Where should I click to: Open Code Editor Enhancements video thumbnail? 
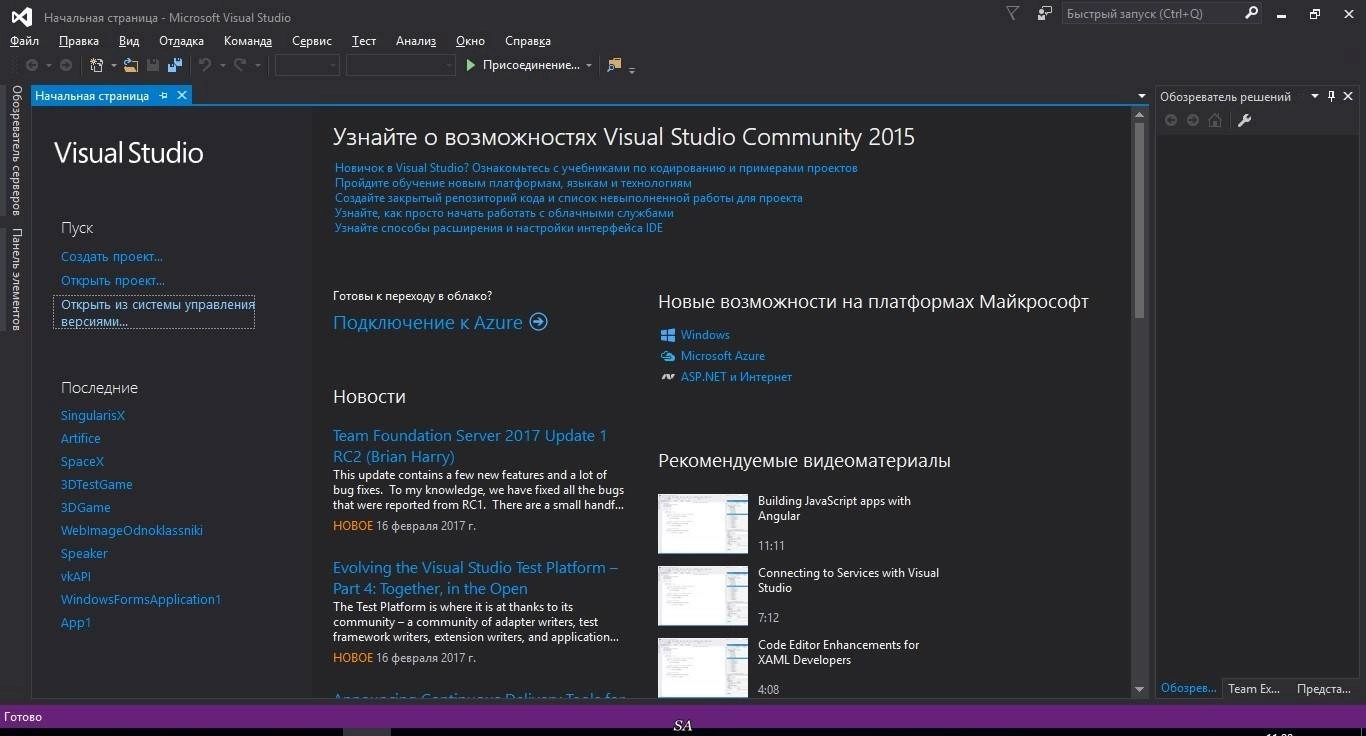coord(703,667)
